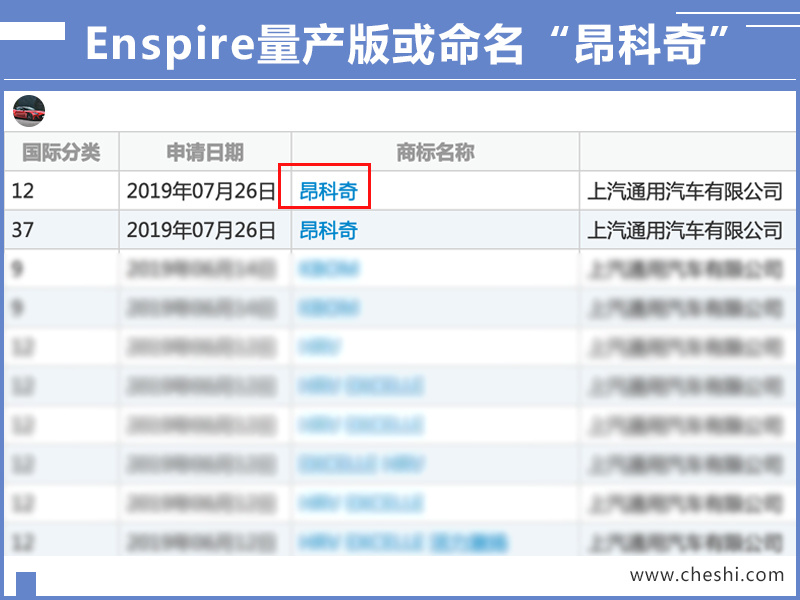Select the class number 12 cell above row 37
The width and height of the screenshot is (800, 600).
[x=22, y=191]
